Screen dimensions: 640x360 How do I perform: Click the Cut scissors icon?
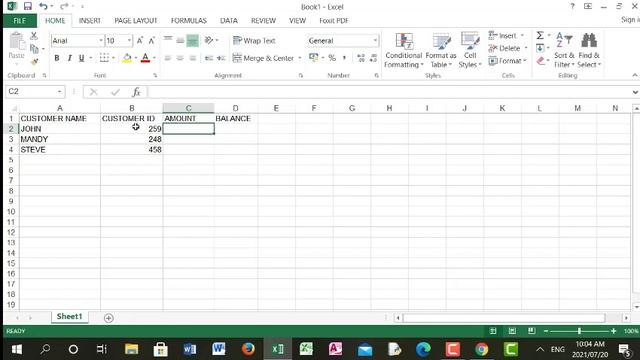(34, 36)
